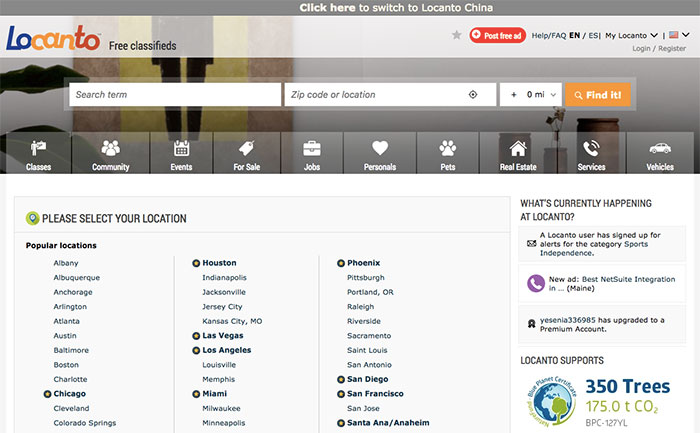Open the Personals category

380,153
